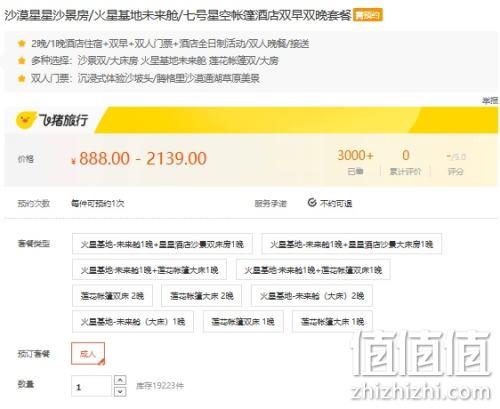
Task: Open the 累计评价 reviews count
Action: point(405,163)
